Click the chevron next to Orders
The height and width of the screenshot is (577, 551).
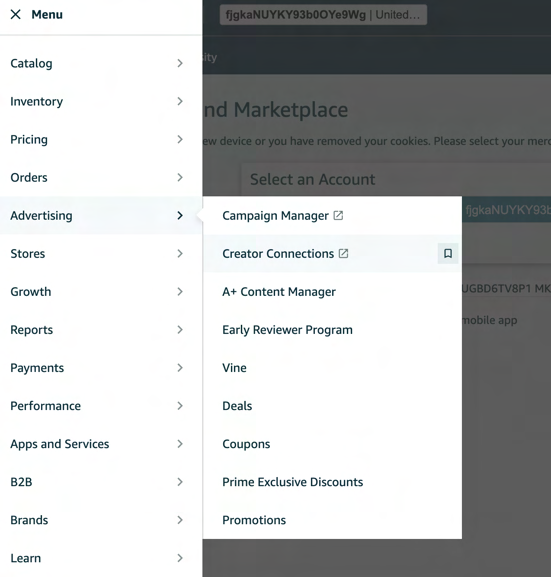[180, 177]
